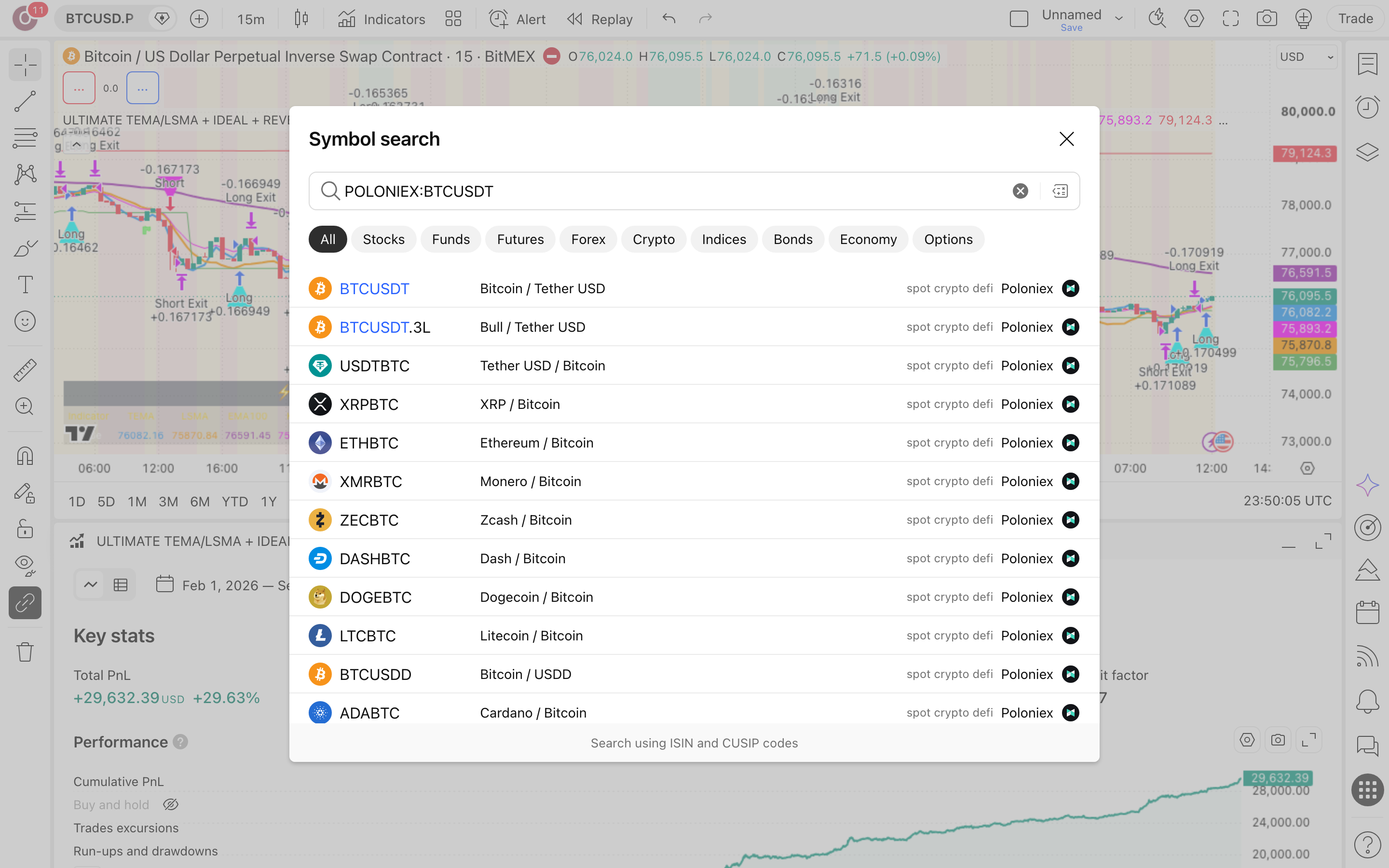Image resolution: width=1389 pixels, height=868 pixels.
Task: Open the emoji sticker tool
Action: tap(25, 322)
